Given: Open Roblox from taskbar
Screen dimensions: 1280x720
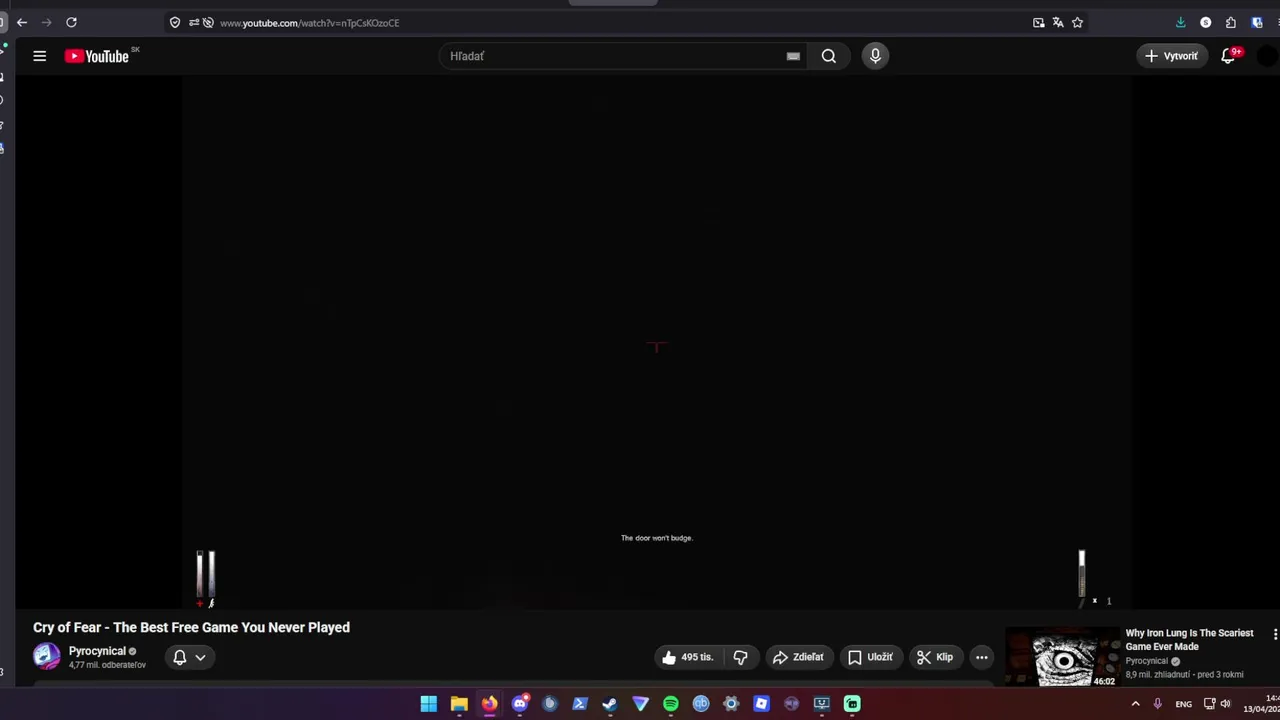Looking at the screenshot, I should (761, 704).
